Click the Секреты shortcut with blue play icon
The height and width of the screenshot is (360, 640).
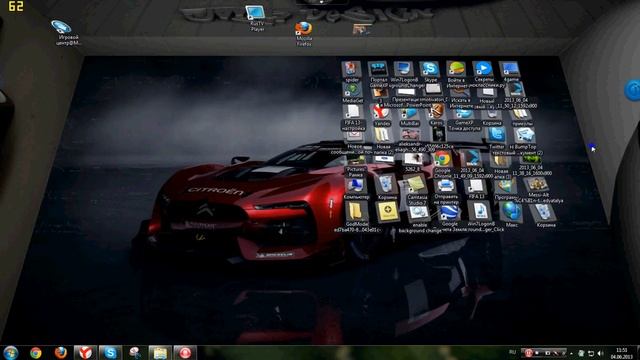pos(483,70)
